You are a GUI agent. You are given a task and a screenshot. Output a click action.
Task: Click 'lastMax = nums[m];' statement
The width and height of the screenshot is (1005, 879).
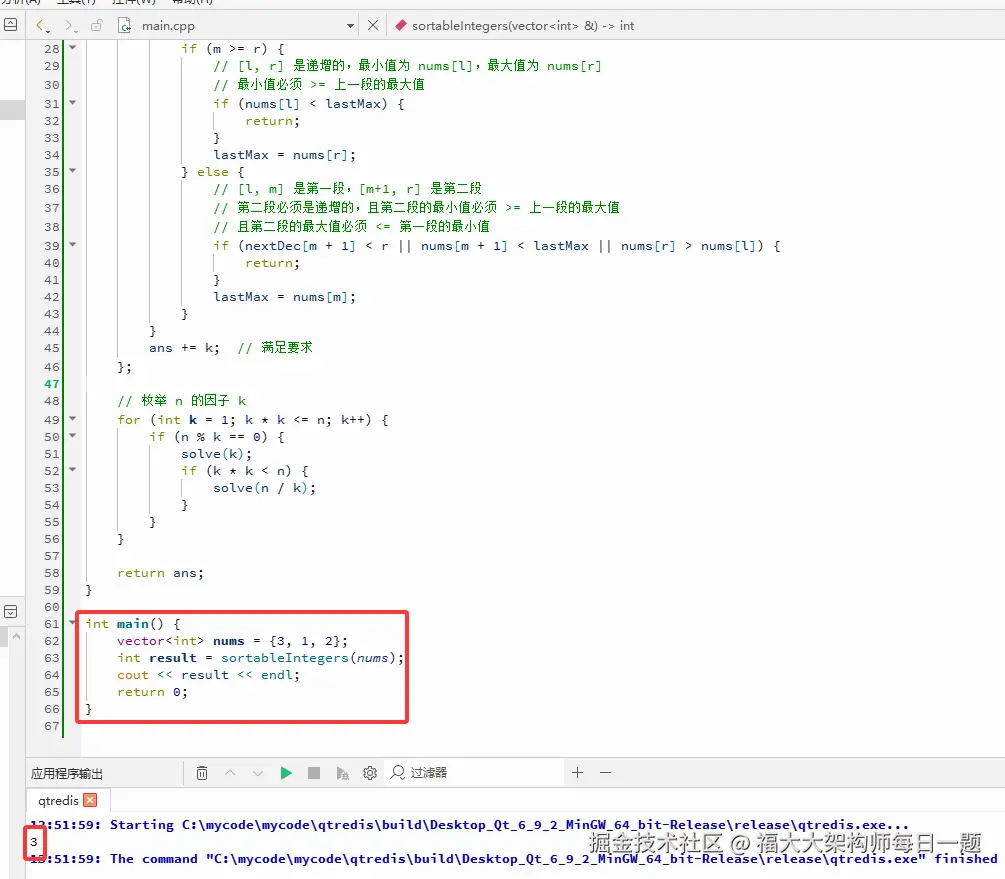(285, 297)
